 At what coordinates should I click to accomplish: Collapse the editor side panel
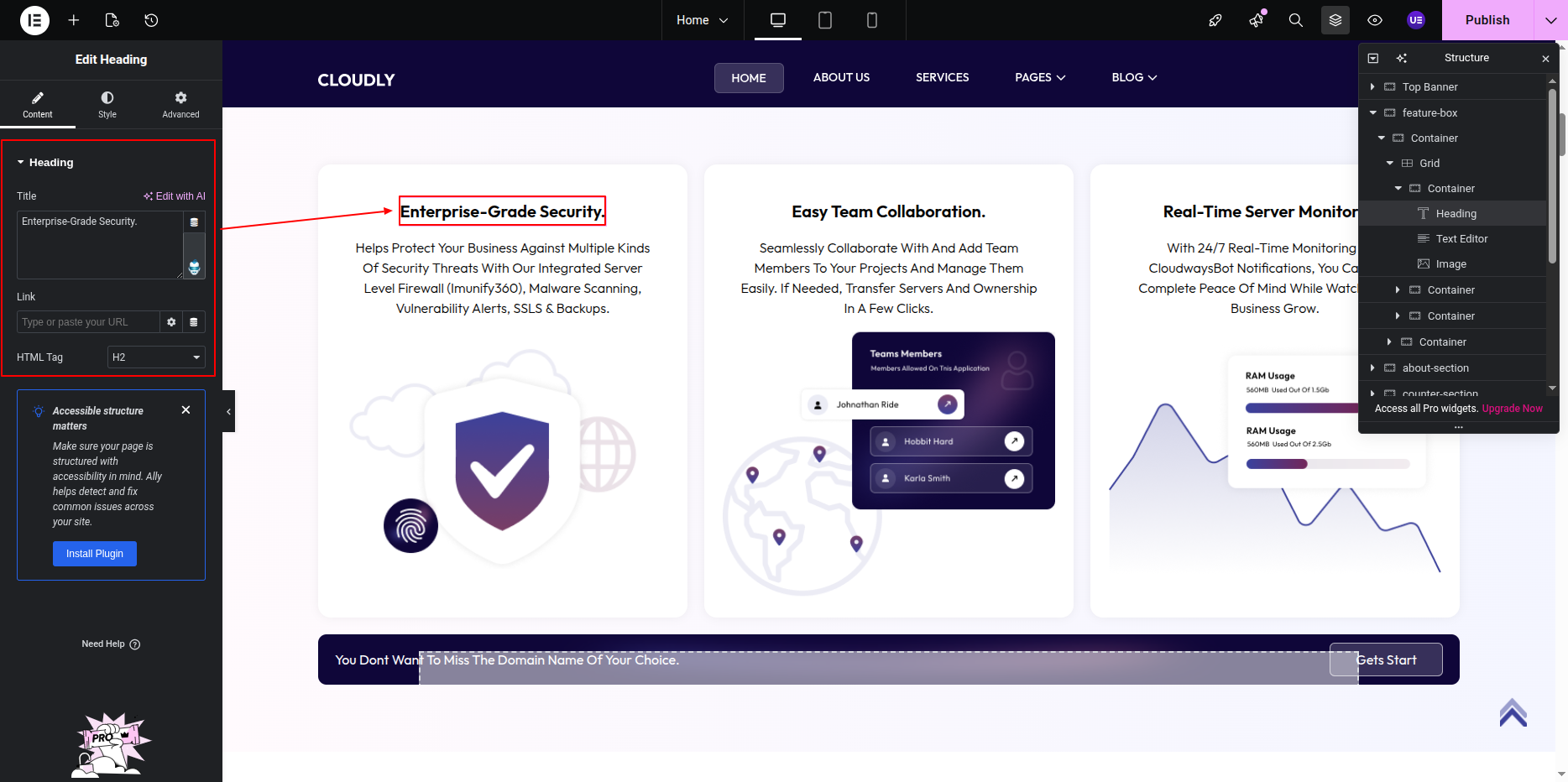tap(228, 412)
